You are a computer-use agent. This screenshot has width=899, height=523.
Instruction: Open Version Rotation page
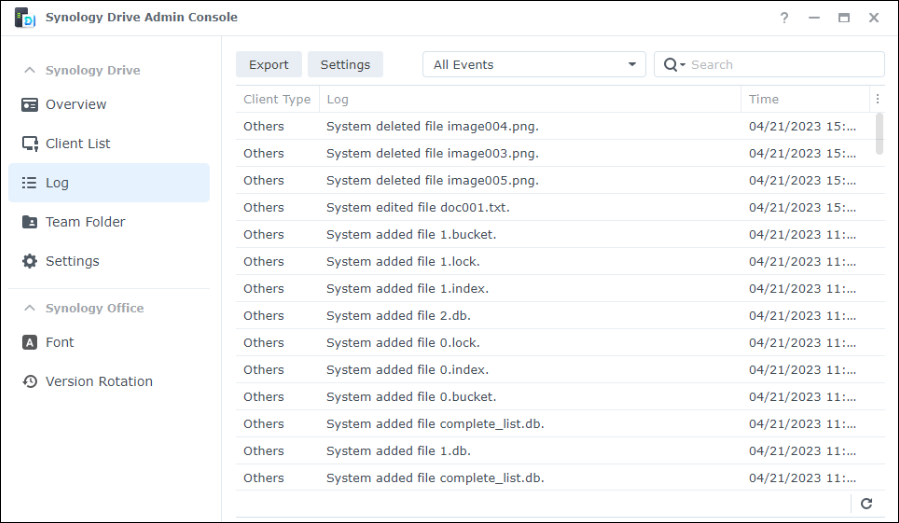109,381
